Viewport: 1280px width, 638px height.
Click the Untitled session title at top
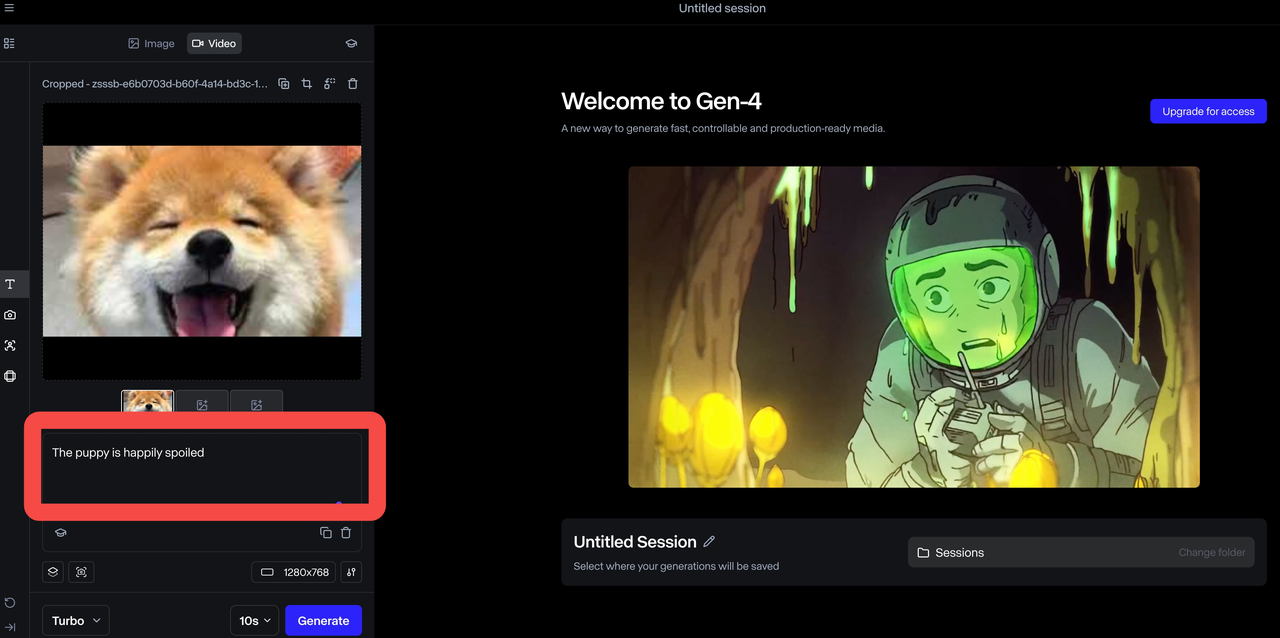point(722,8)
